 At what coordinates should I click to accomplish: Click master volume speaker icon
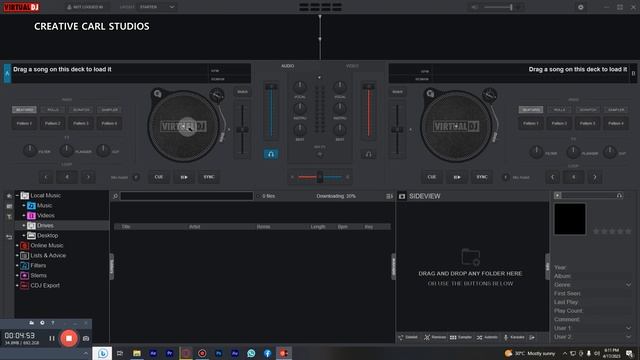coord(474,7)
